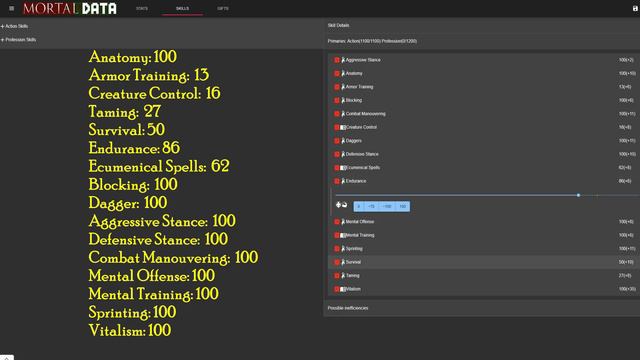The height and width of the screenshot is (360, 640).
Task: Open the Skill Details panel header
Action: [x=482, y=25]
